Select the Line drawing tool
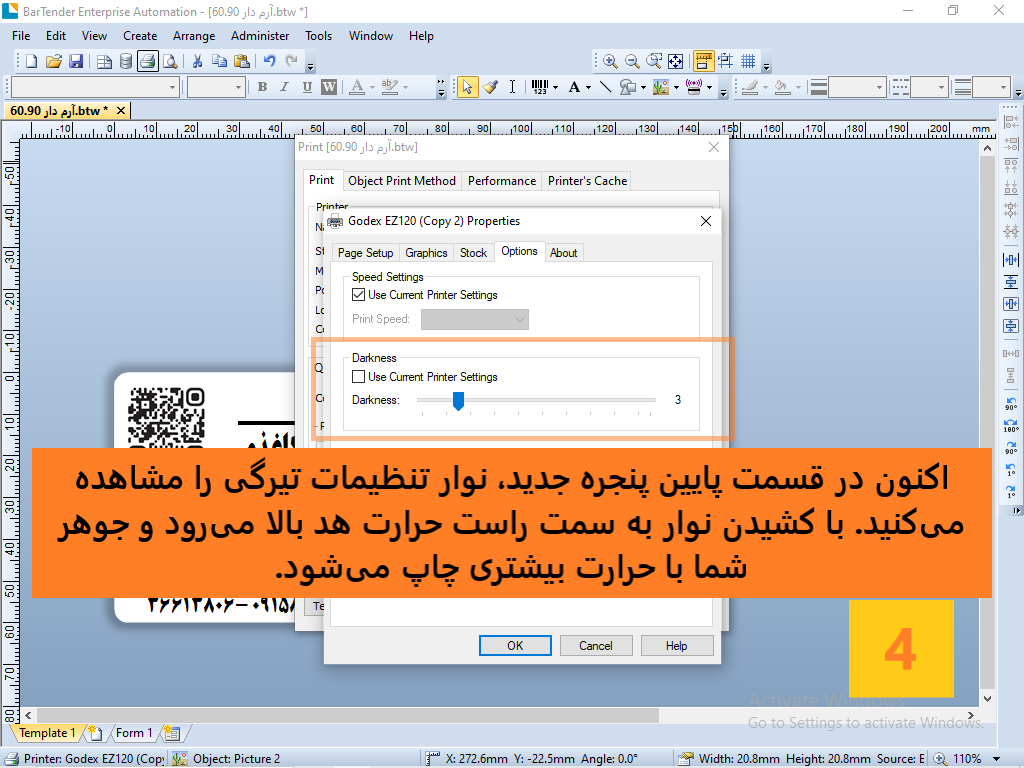 (x=605, y=87)
